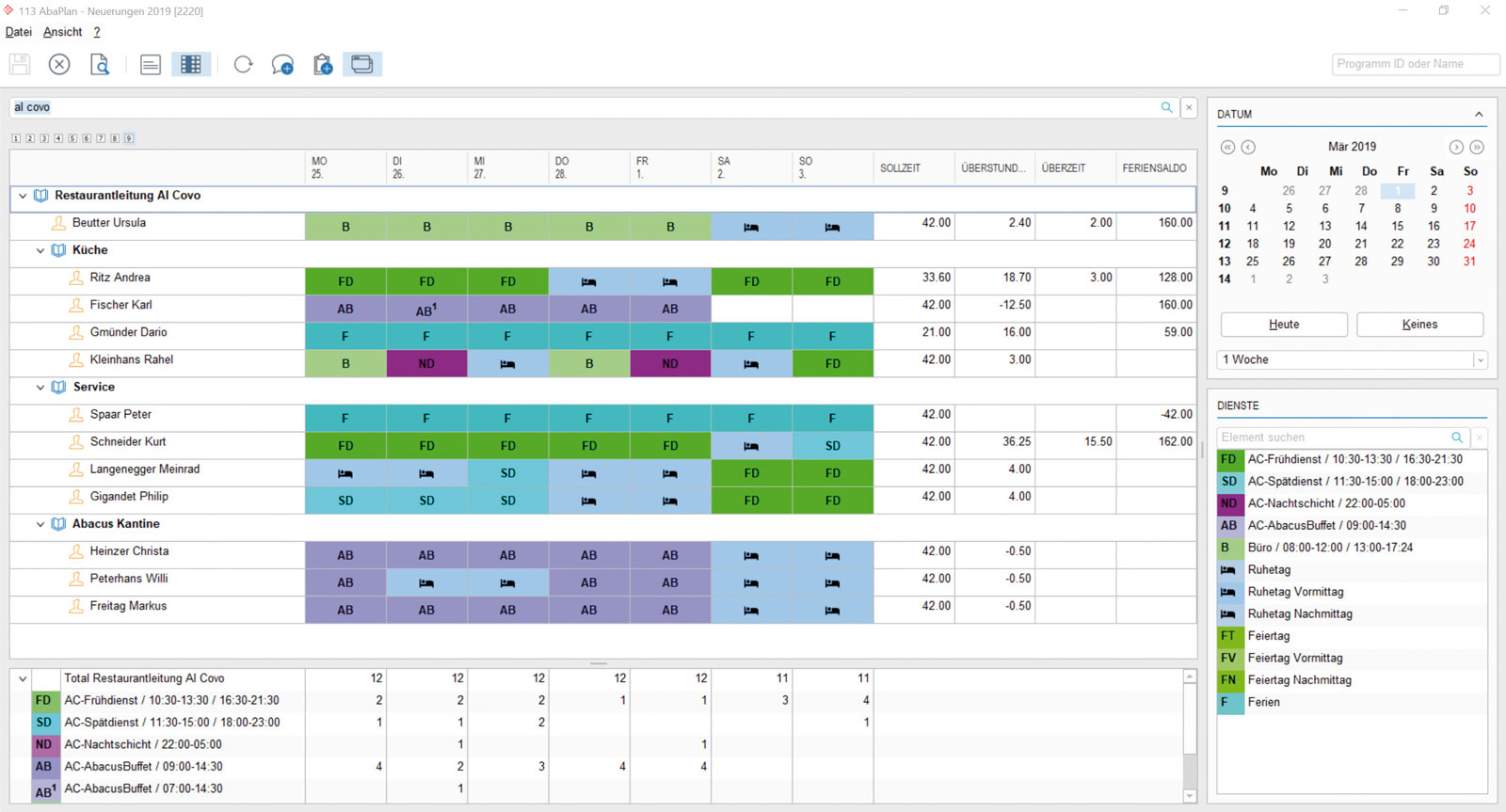This screenshot has width=1506, height=812.
Task: Collapse the Service group
Action: pos(40,387)
